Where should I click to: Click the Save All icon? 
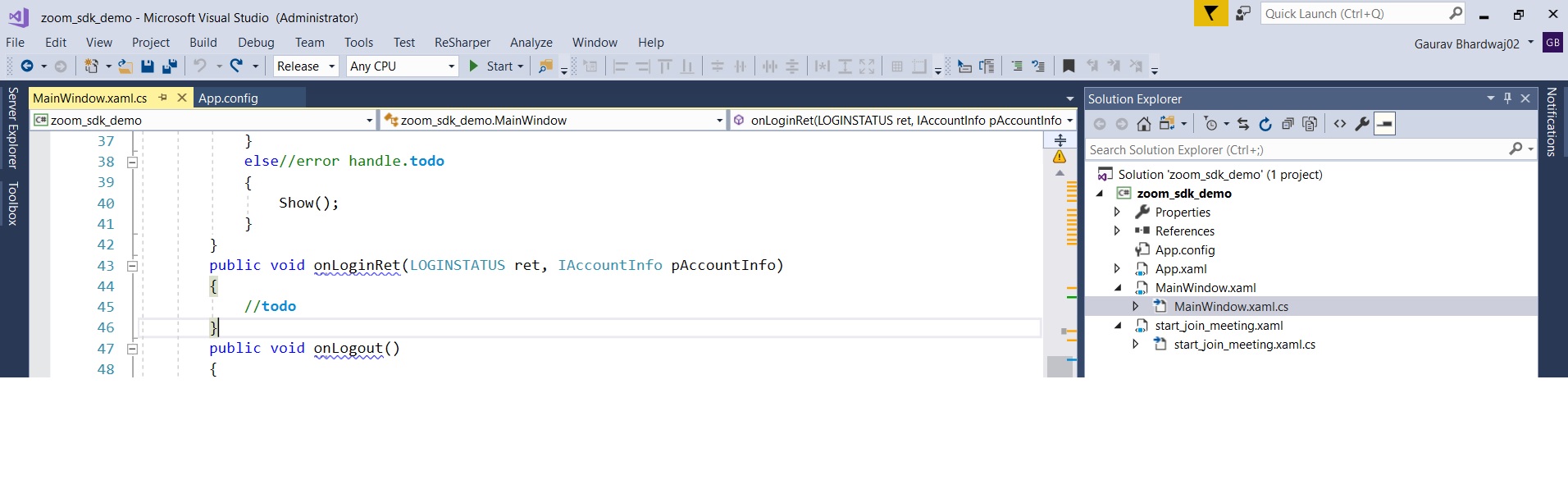170,66
